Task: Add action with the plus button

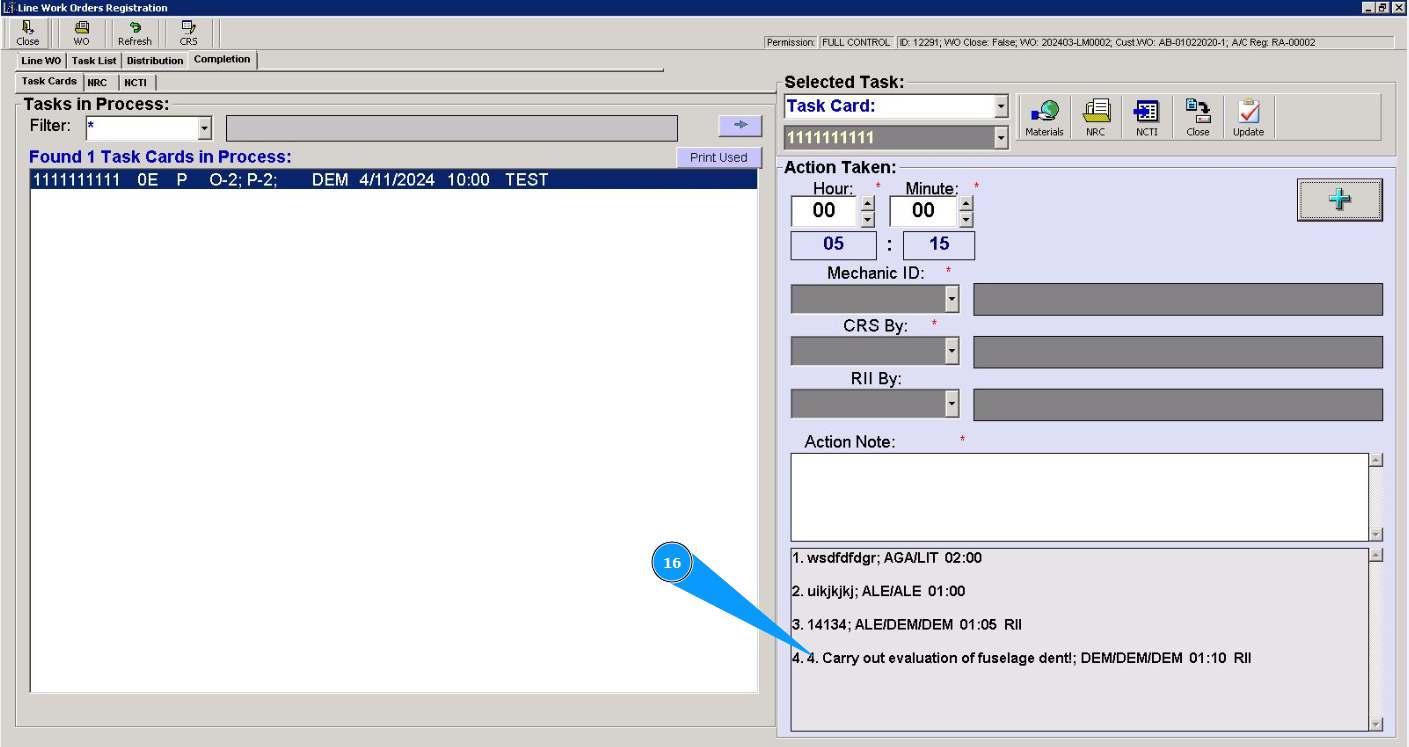Action: (1339, 200)
